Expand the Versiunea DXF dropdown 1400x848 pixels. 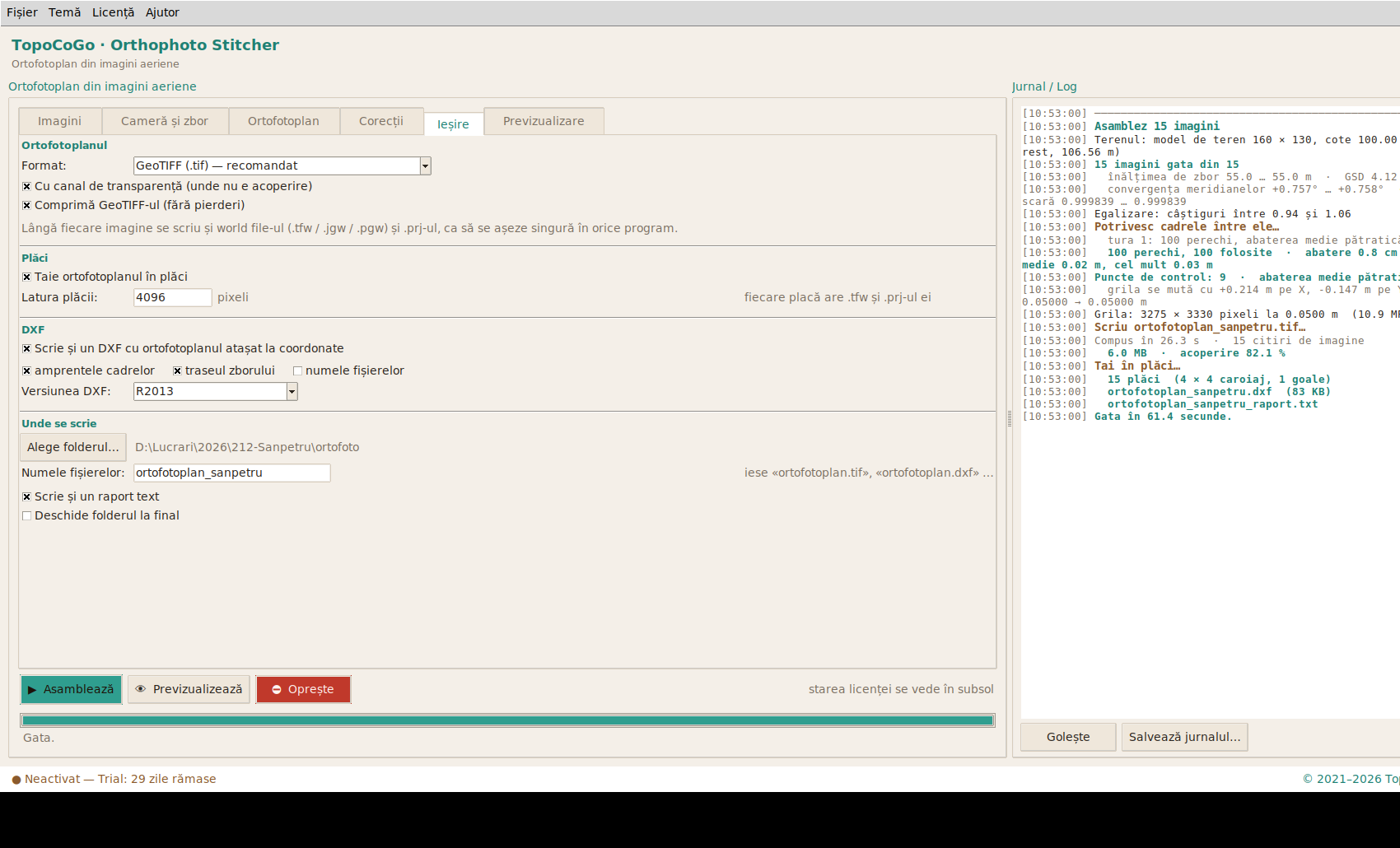coord(292,392)
